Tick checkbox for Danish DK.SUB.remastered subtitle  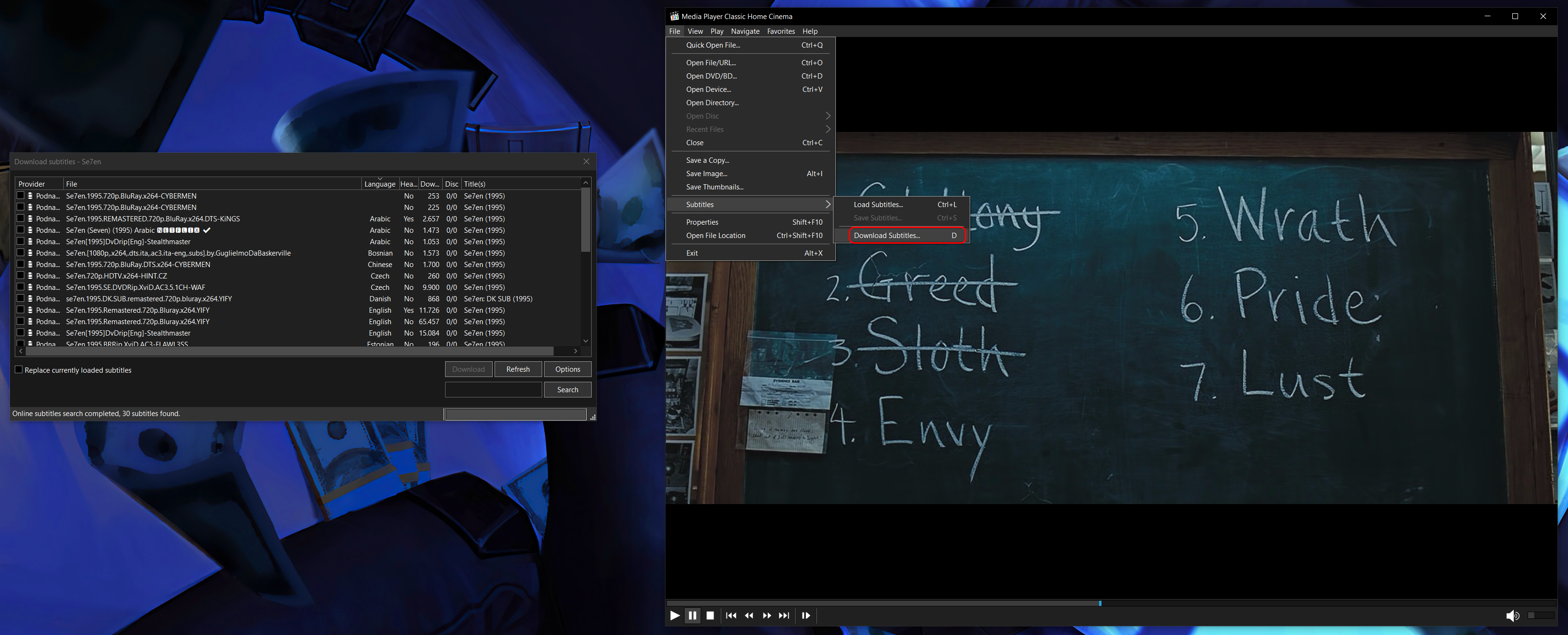click(20, 298)
